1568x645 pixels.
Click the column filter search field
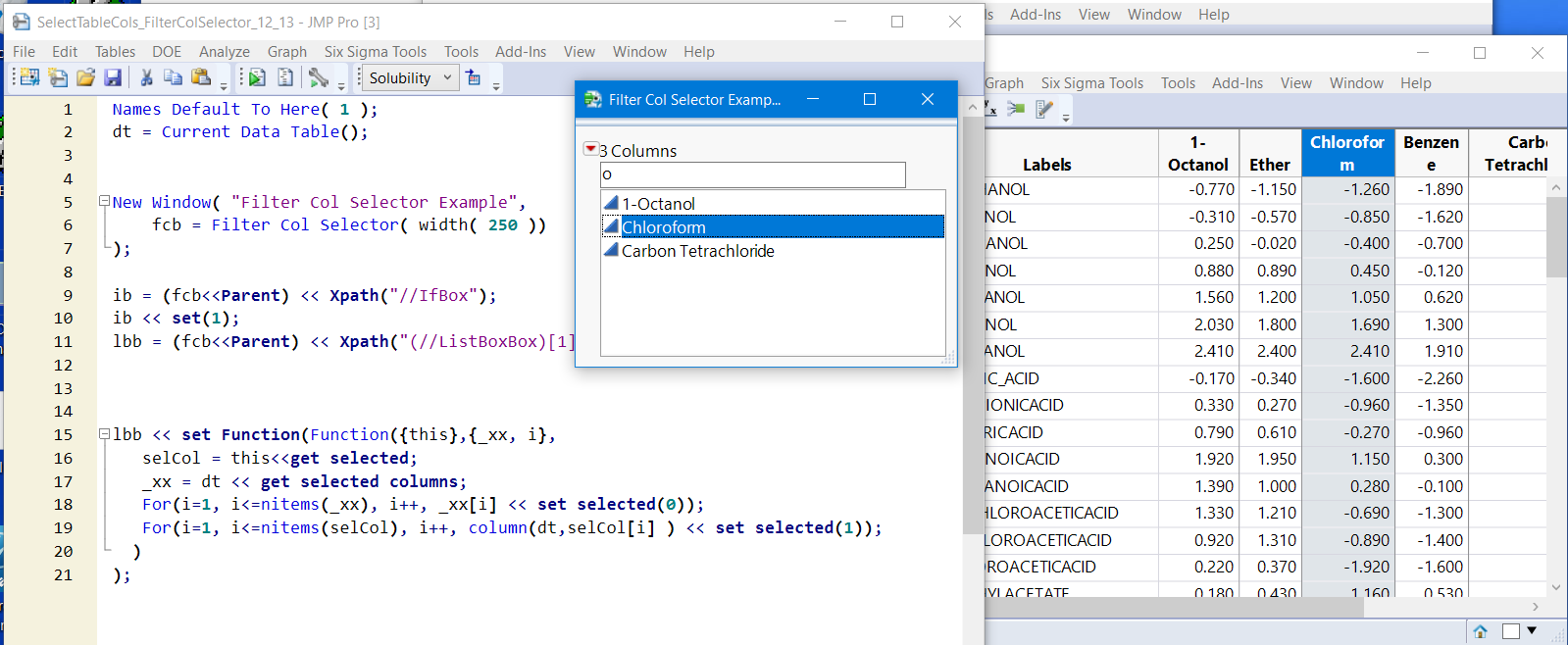tap(752, 174)
